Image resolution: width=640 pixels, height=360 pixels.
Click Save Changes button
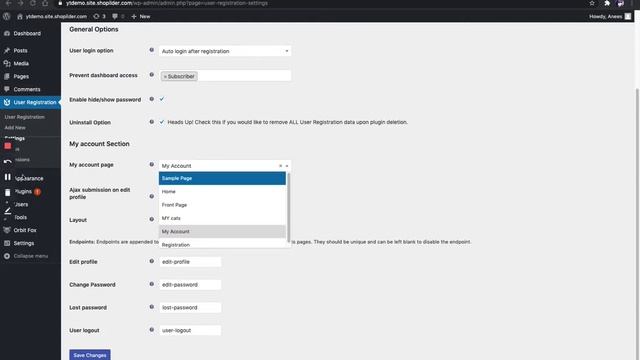(90, 355)
